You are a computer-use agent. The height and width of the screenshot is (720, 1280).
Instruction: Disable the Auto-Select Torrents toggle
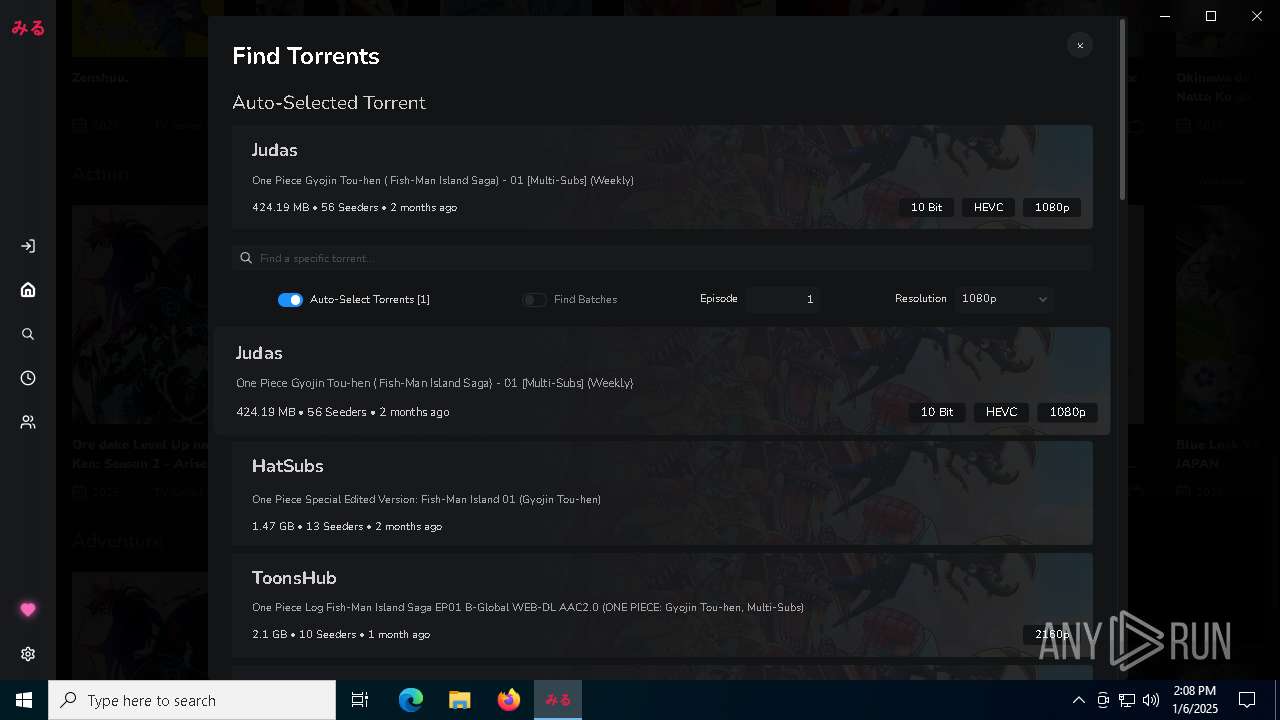click(290, 300)
